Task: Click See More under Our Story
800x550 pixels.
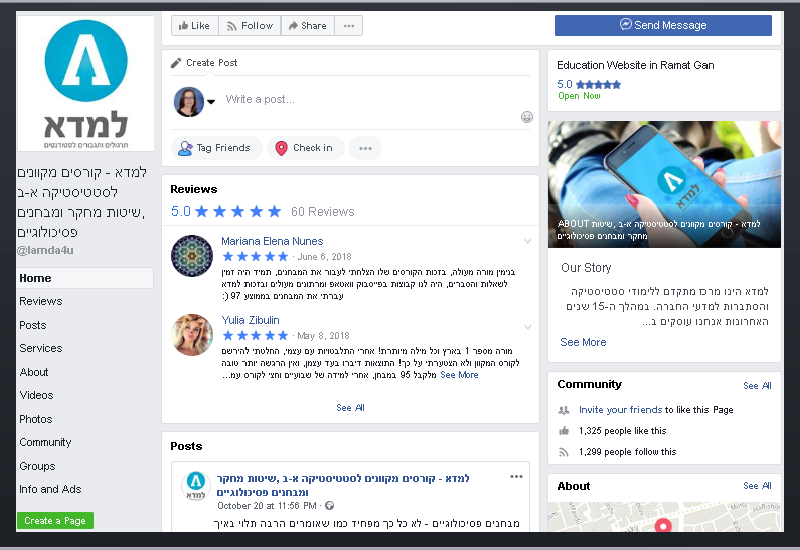Action: 583,342
